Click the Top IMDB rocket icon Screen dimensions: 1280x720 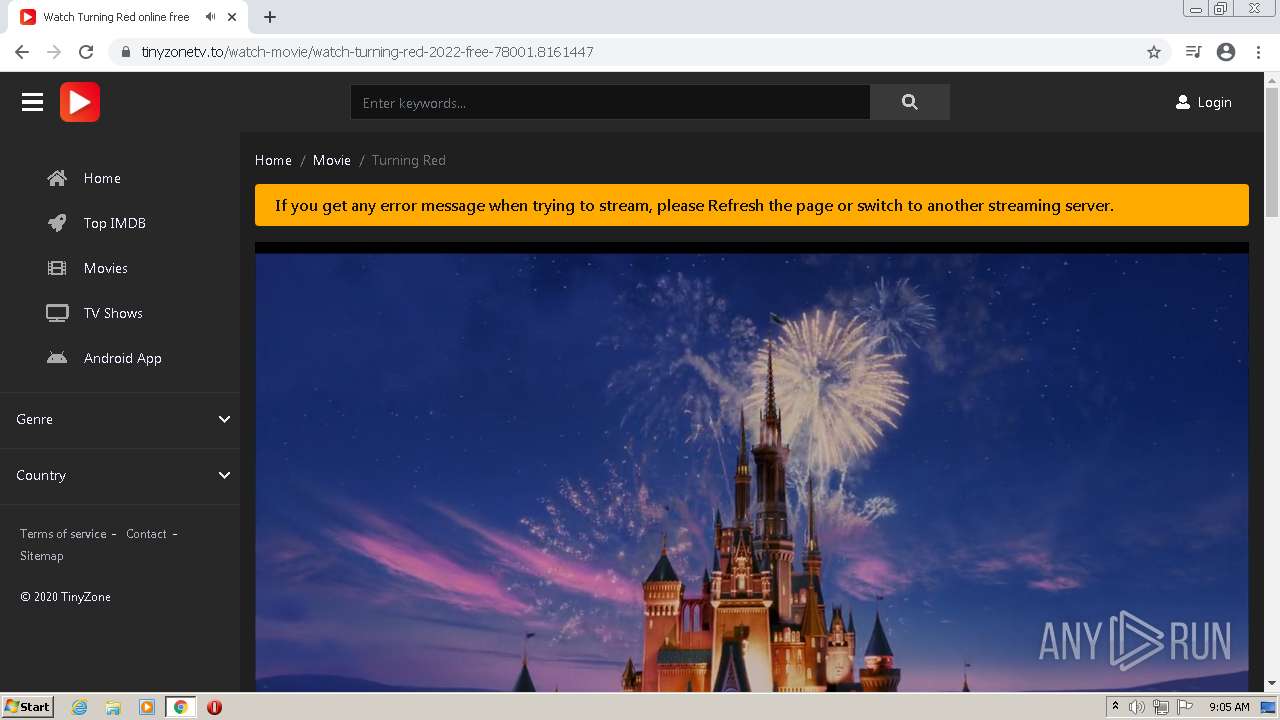point(57,223)
